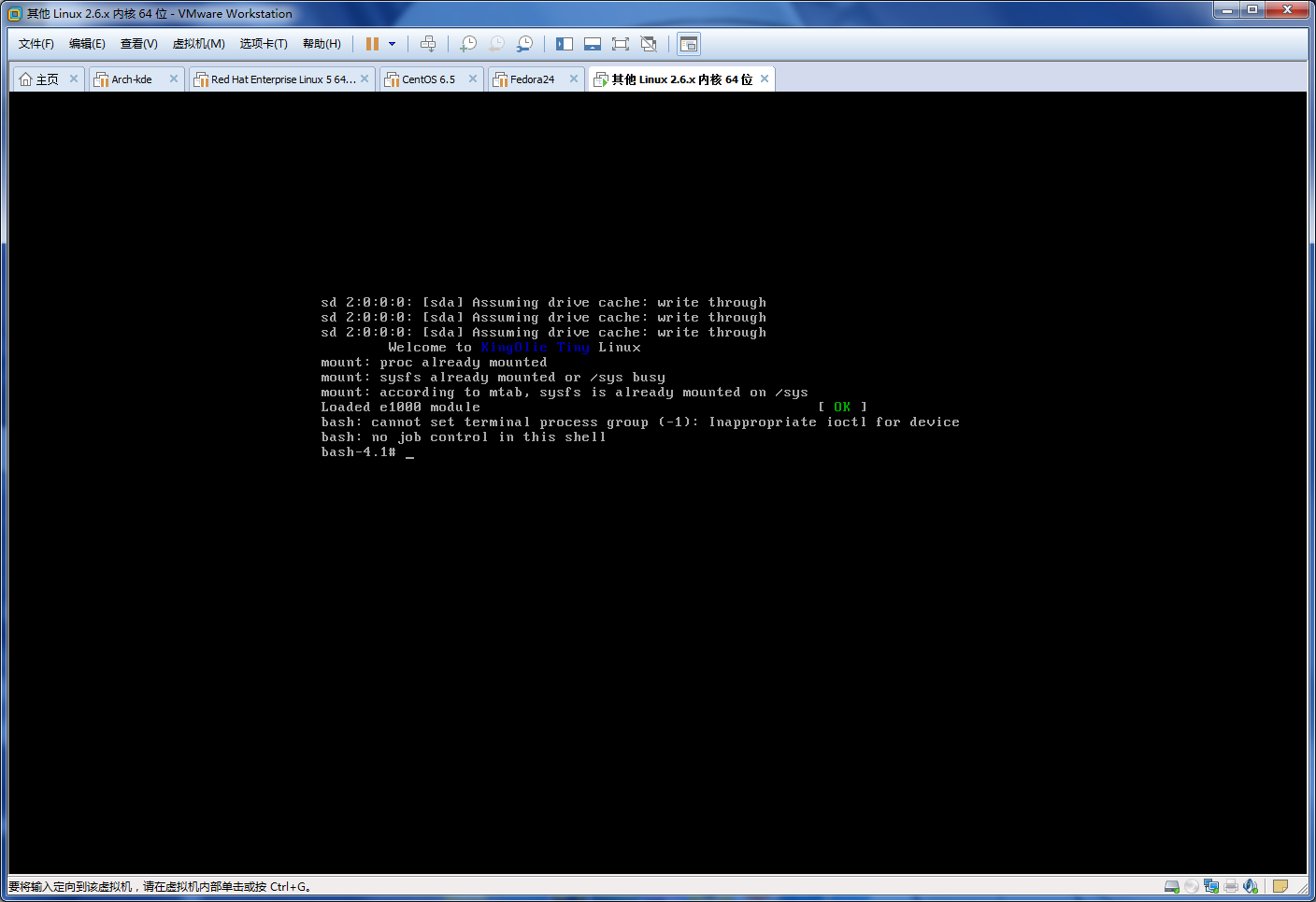The image size is (1316, 902).
Task: Click the bash-4.1# prompt in the console
Action: (x=359, y=452)
